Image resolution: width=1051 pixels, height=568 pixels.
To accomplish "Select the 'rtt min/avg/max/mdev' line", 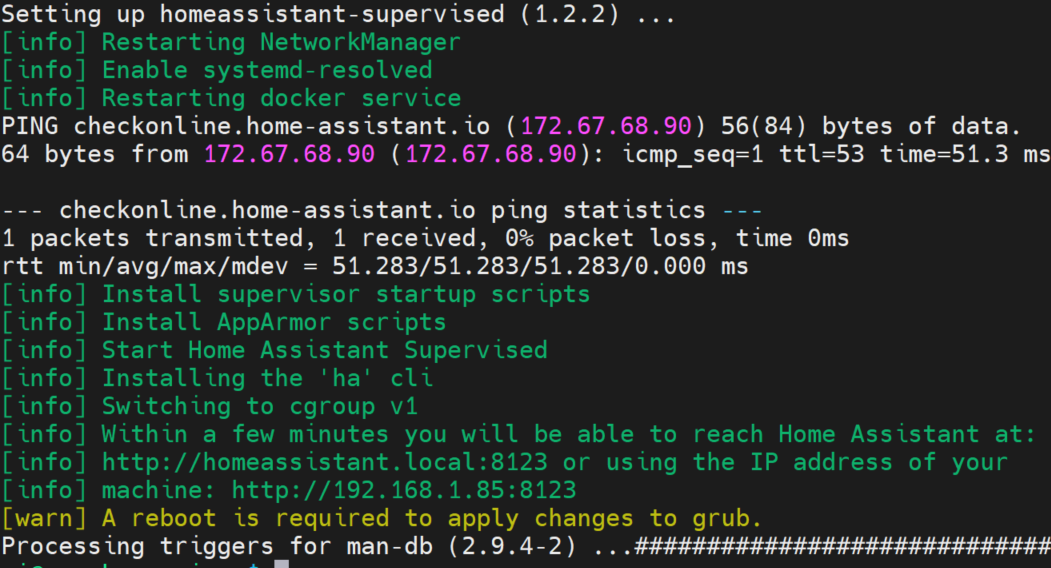I will pyautogui.click(x=375, y=266).
